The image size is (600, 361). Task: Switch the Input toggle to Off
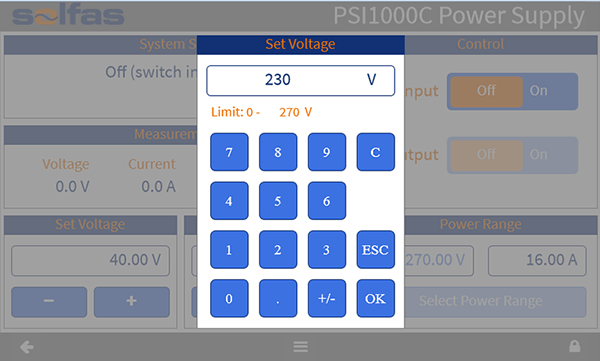pyautogui.click(x=486, y=91)
